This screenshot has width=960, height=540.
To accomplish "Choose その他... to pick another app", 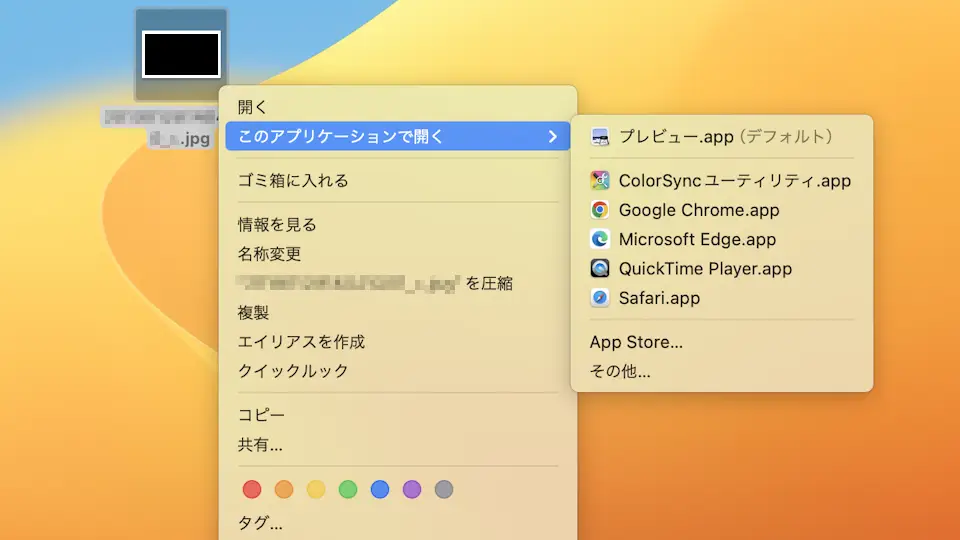I will tap(620, 372).
